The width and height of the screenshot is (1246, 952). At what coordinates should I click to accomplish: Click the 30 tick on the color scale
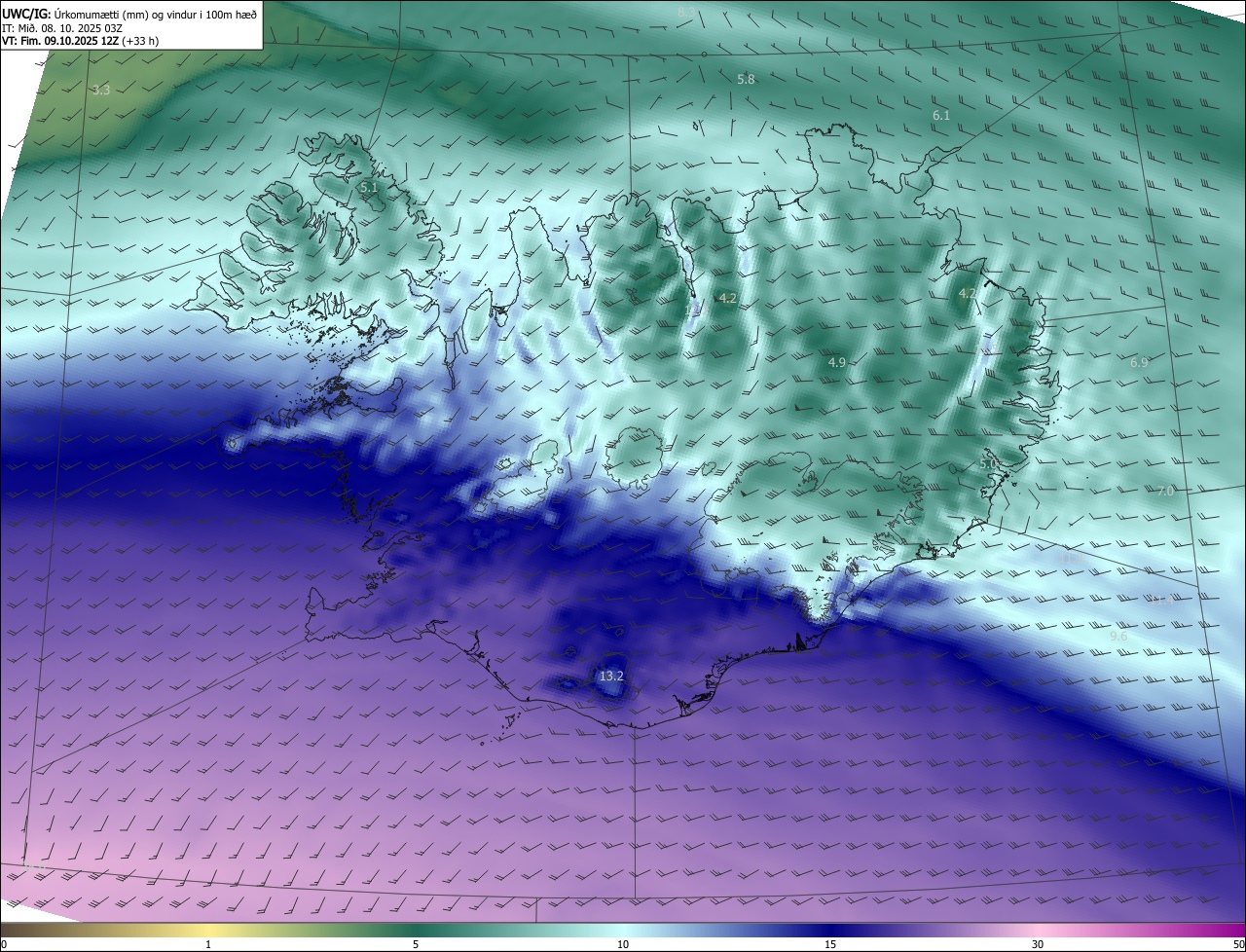1038,944
